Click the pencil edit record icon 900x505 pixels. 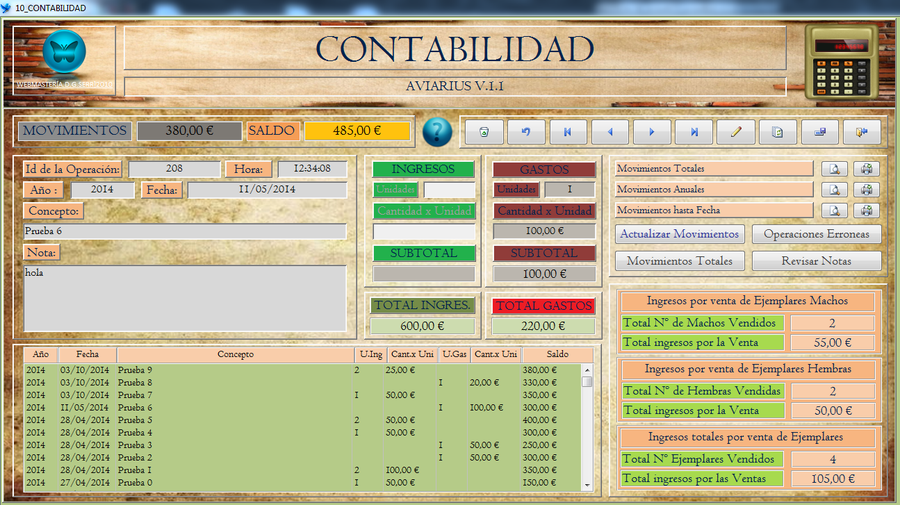click(736, 131)
